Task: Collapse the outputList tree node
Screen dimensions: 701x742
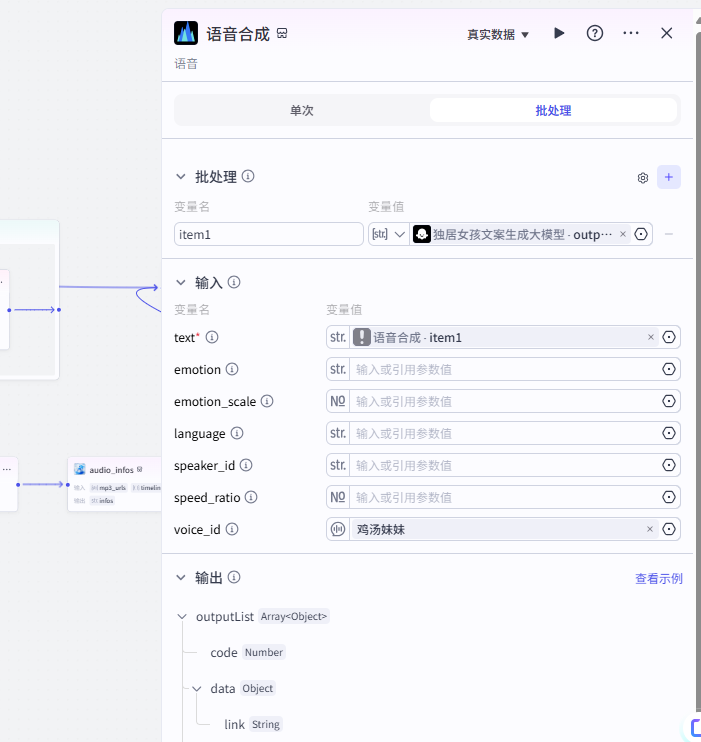Action: tap(182, 617)
